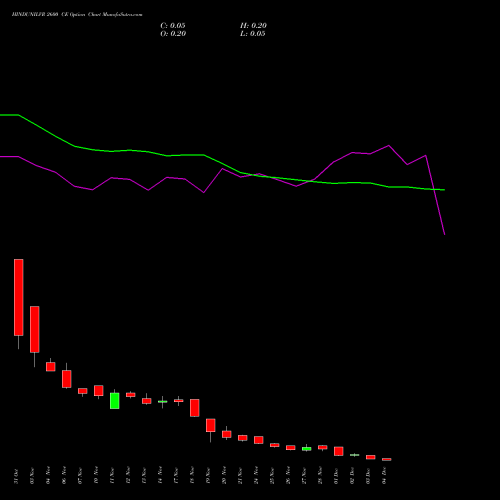Click the green candle for 11 Nov
Viewport: 500px width, 500px height.
[115, 401]
